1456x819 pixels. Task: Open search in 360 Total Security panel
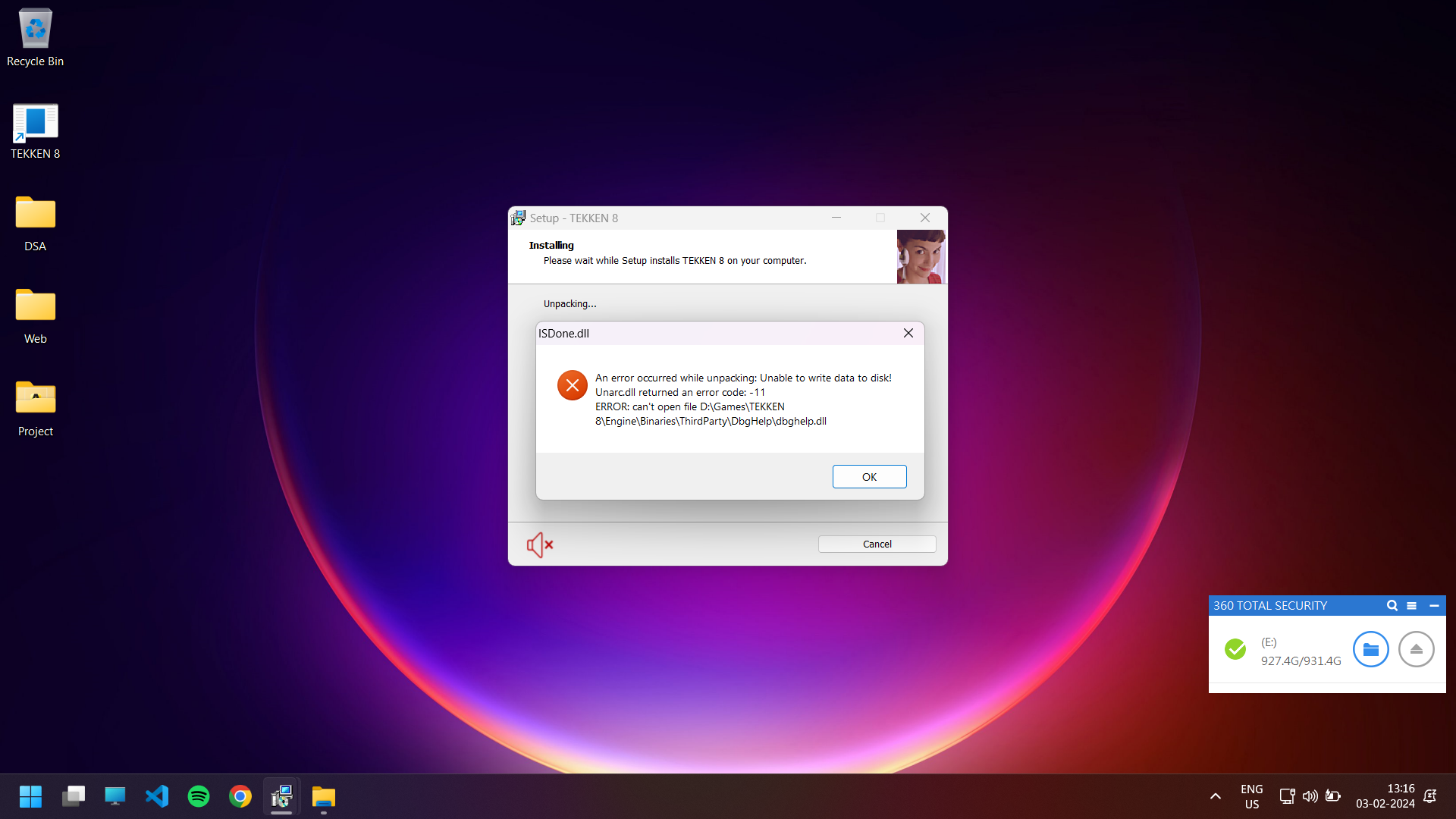[x=1392, y=605]
